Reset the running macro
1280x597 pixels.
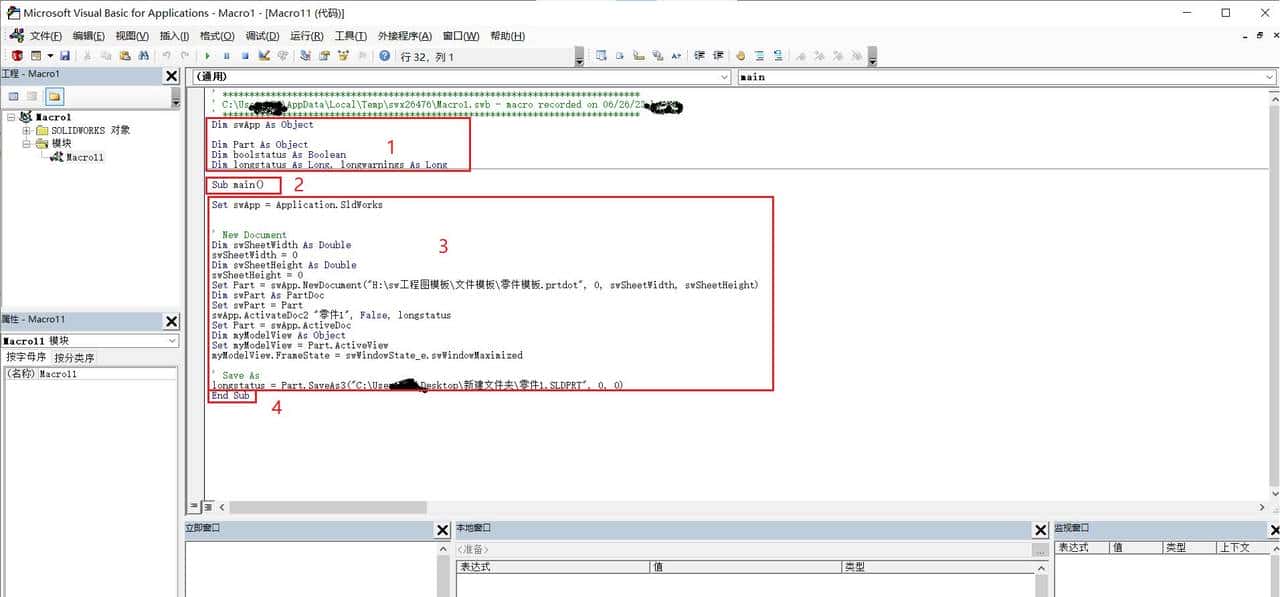pos(246,55)
